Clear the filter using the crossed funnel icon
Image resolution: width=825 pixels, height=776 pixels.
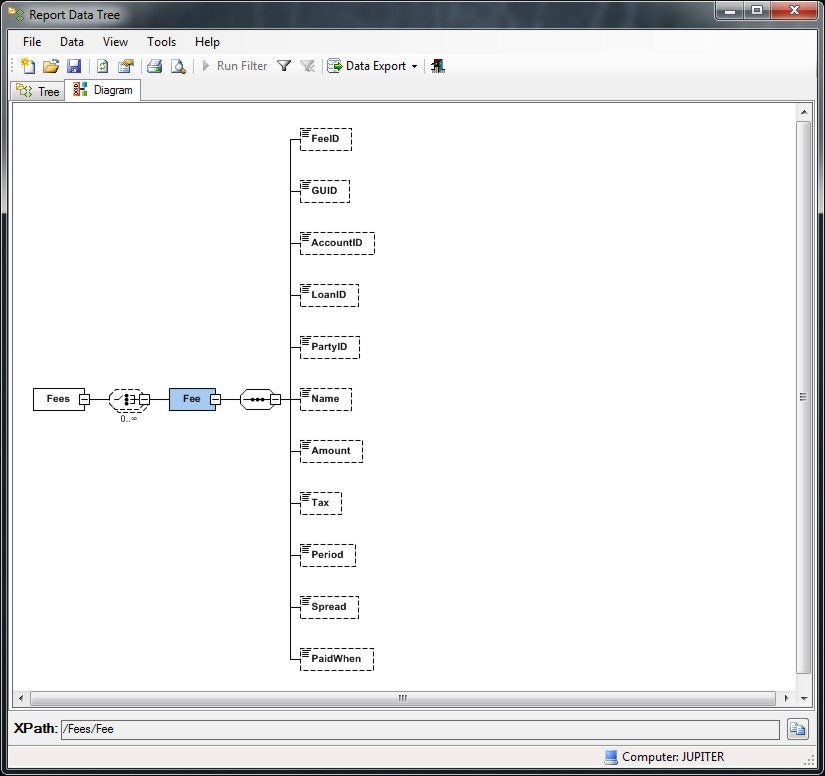coord(308,65)
